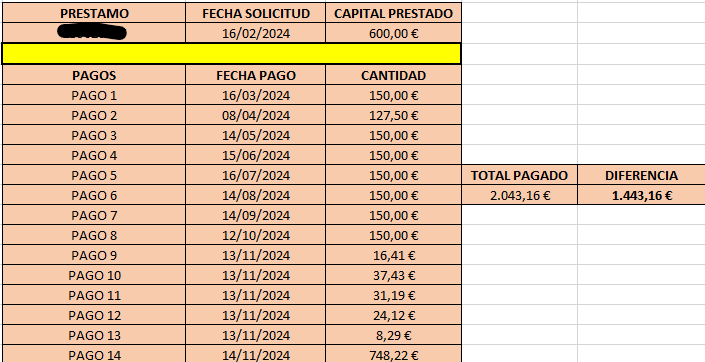Select the 16/02/2024 request date cell
Image resolution: width=705 pixels, height=362 pixels.
255,33
